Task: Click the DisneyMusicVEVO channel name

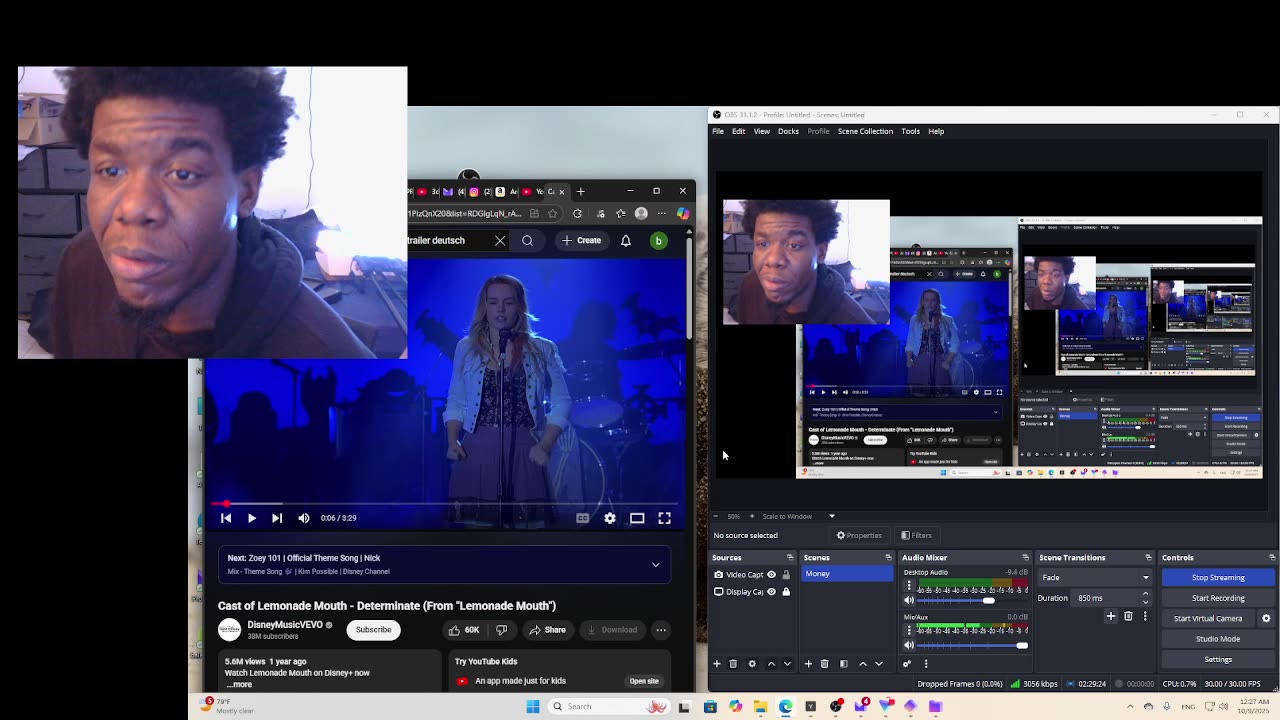Action: [x=285, y=625]
